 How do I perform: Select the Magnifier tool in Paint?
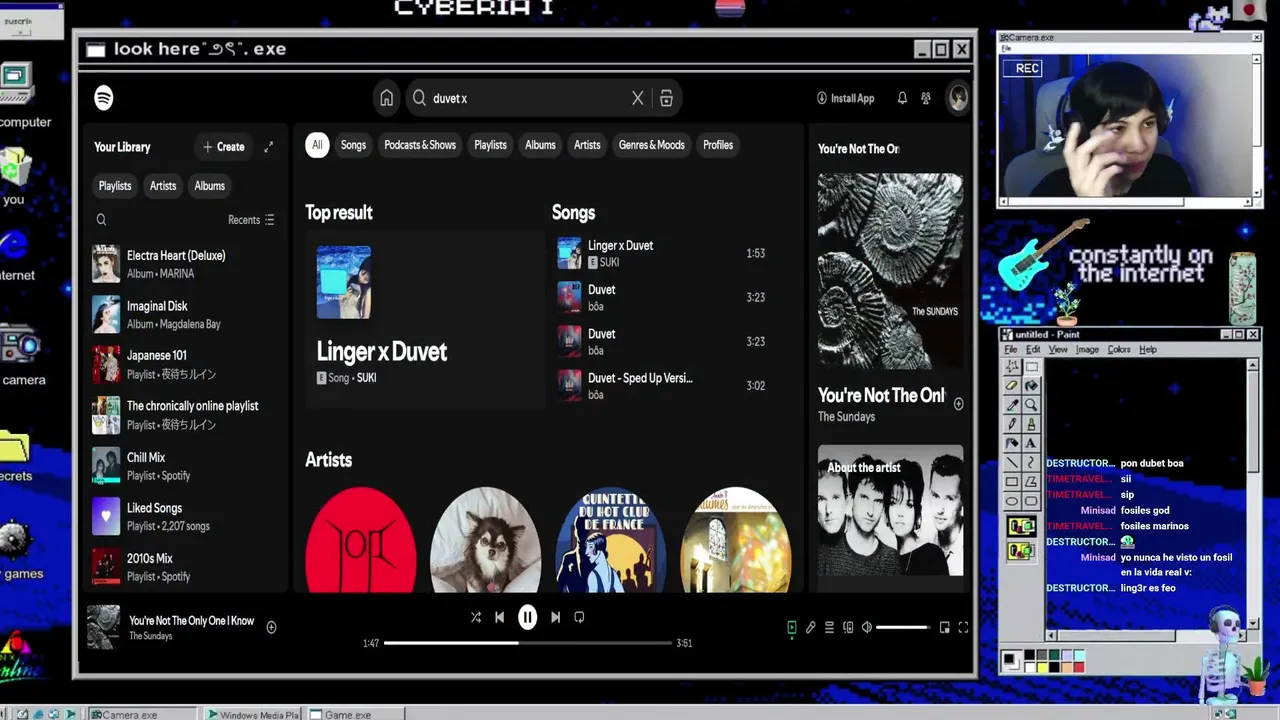(x=1031, y=405)
